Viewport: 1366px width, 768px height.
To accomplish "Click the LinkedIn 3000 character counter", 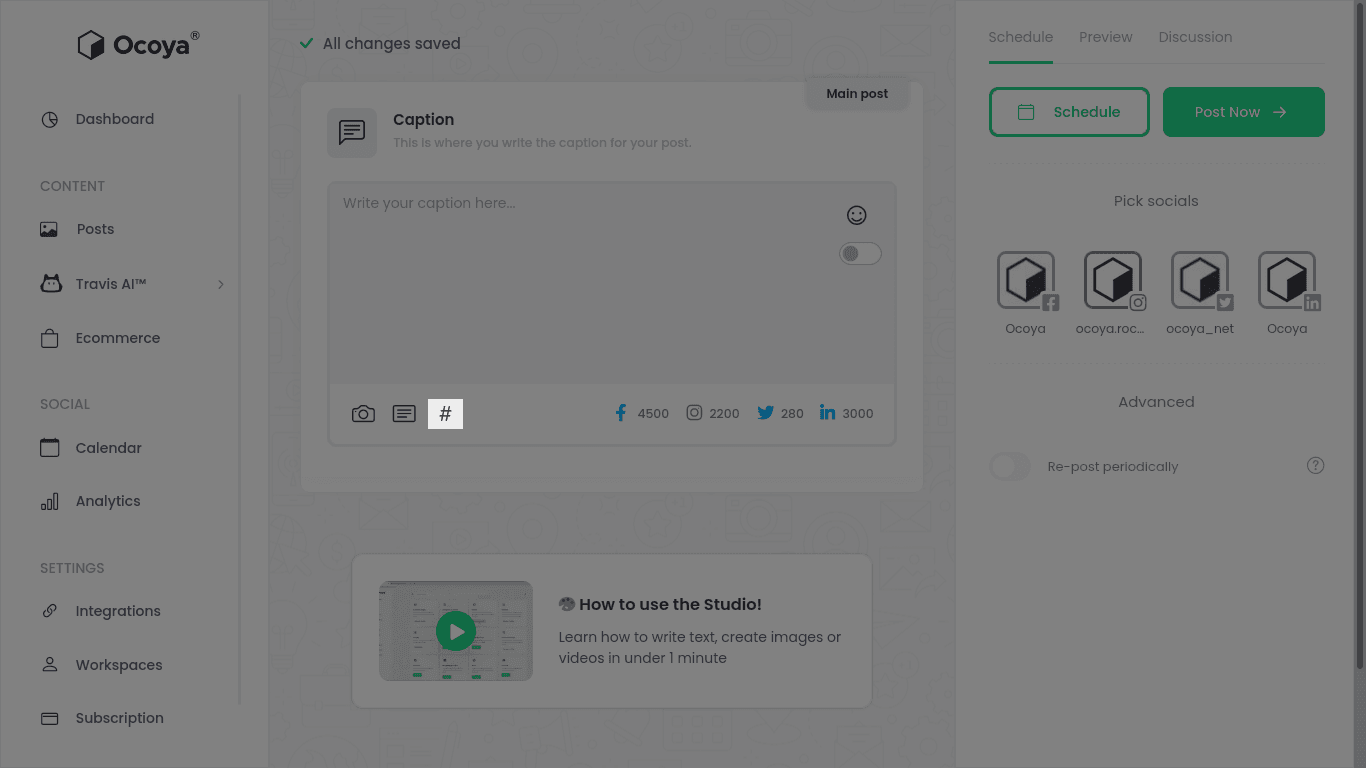I will pos(846,413).
